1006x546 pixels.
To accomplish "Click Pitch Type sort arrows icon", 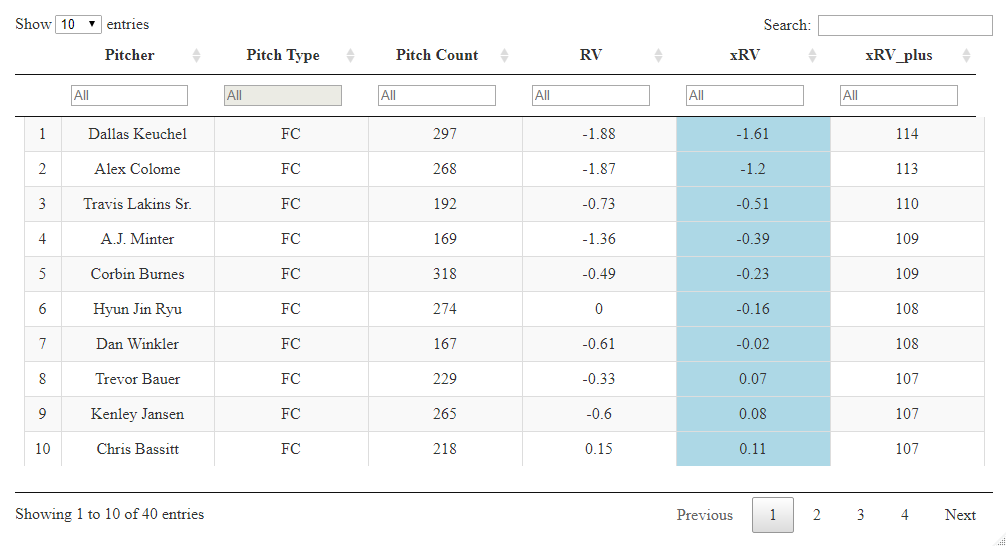I will pos(350,56).
